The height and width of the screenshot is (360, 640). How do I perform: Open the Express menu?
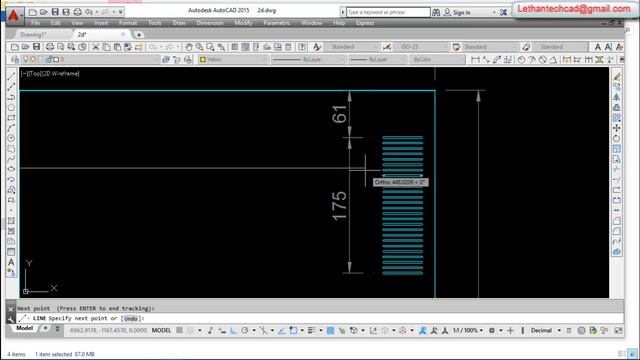[364, 23]
